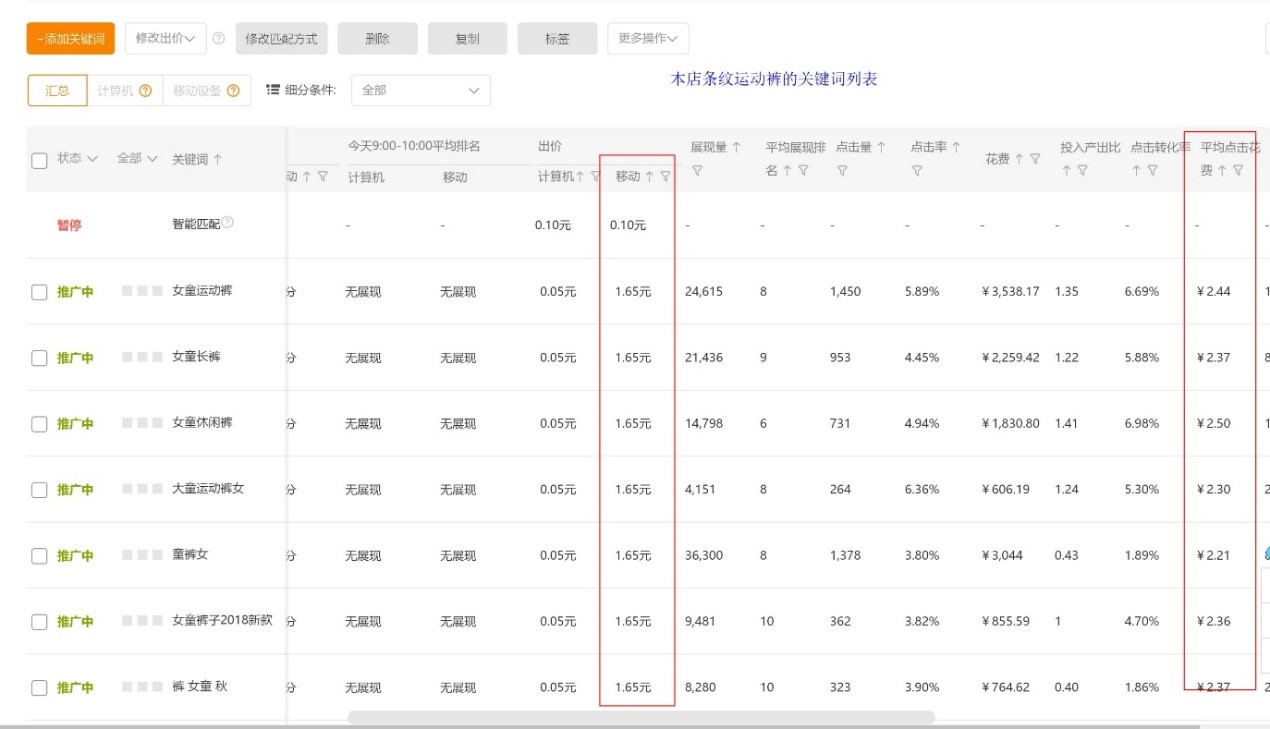This screenshot has width=1270, height=729.
Task: Click the 暂停 status of 智能匹配
Action: pyautogui.click(x=69, y=226)
